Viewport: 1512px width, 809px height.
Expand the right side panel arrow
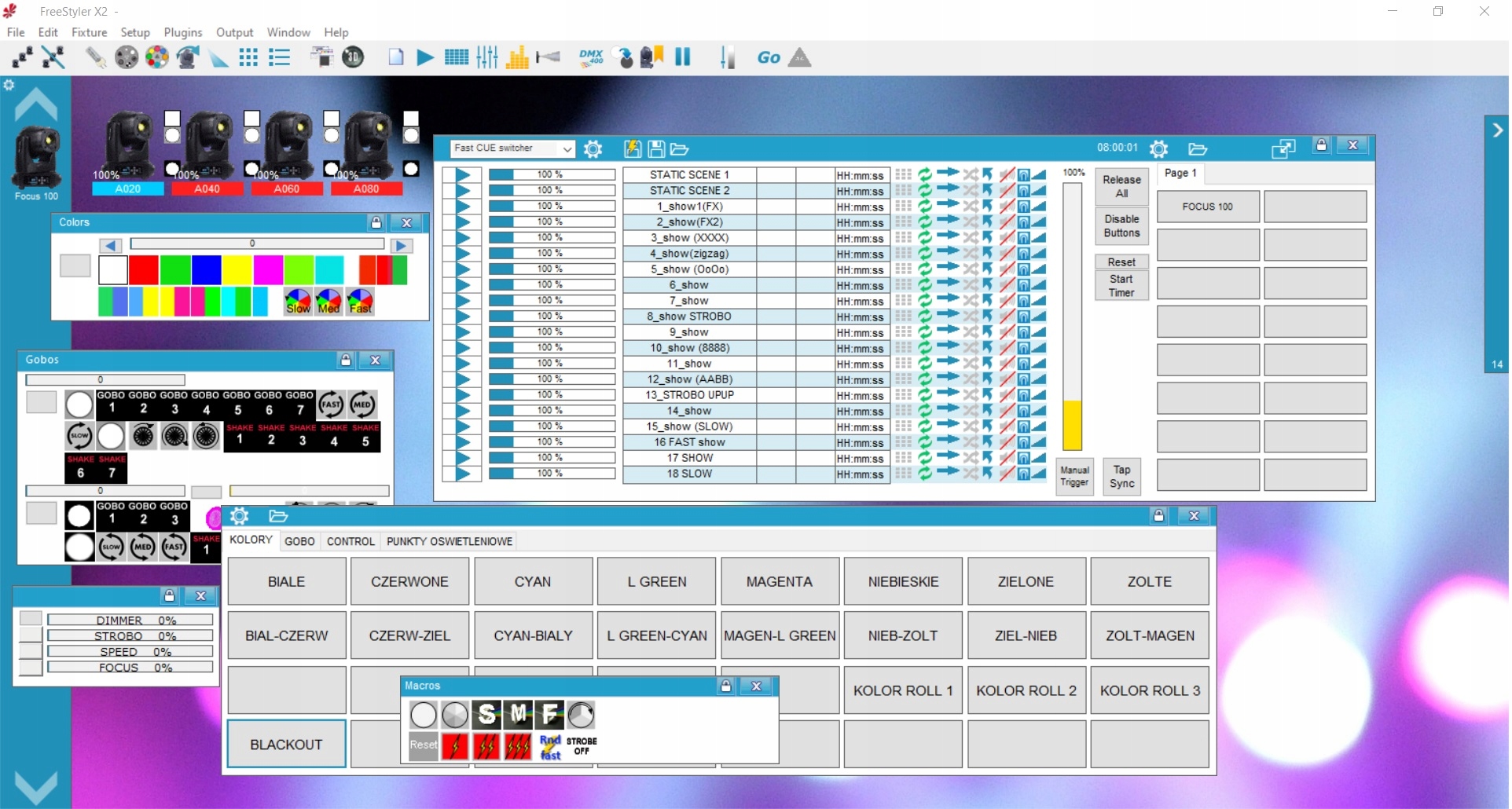(1497, 130)
